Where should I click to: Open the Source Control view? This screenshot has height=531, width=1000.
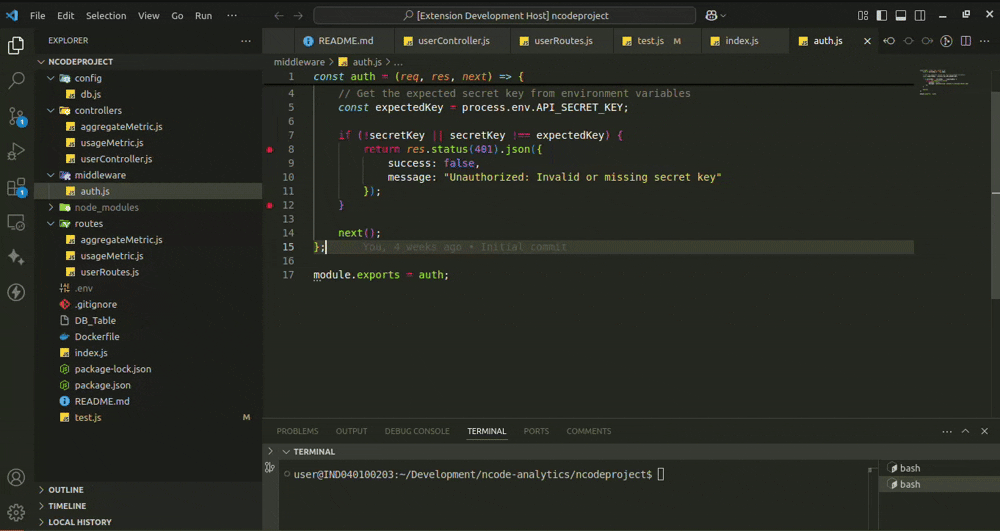[16, 116]
